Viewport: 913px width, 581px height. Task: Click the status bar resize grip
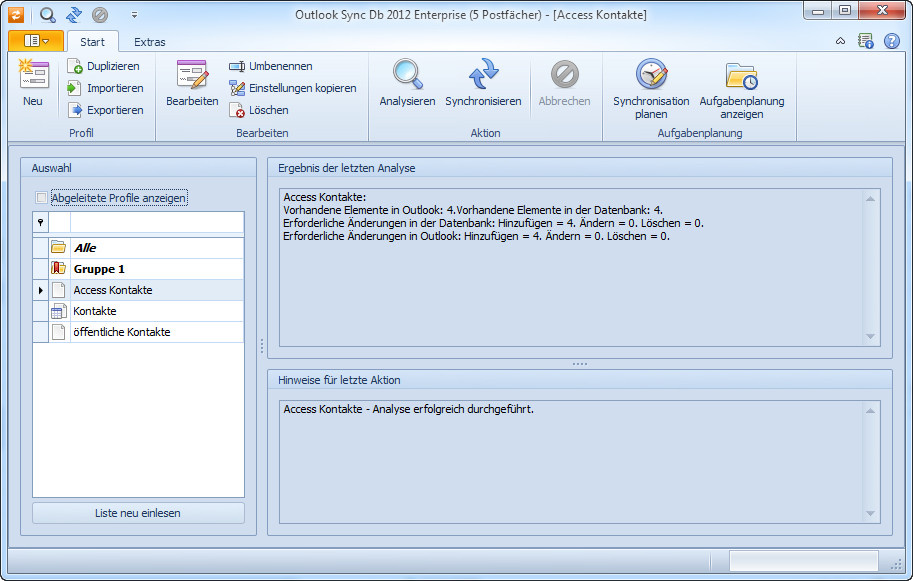click(x=896, y=564)
